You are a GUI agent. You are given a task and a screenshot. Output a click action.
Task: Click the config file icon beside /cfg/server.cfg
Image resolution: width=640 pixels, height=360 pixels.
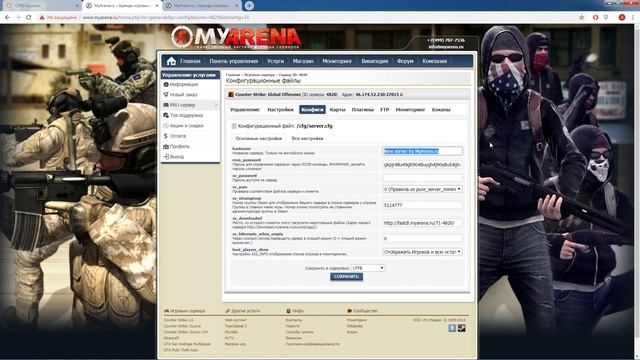click(234, 126)
